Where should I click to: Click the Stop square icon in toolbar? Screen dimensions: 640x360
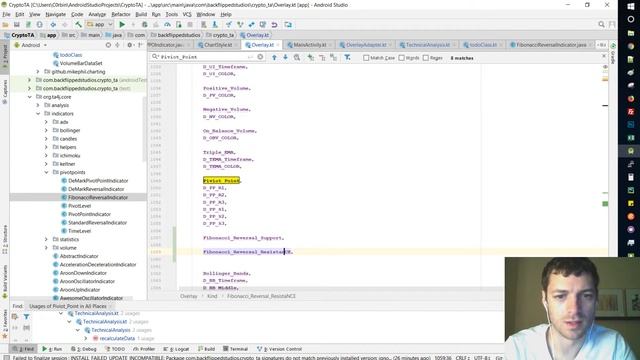coord(190,24)
